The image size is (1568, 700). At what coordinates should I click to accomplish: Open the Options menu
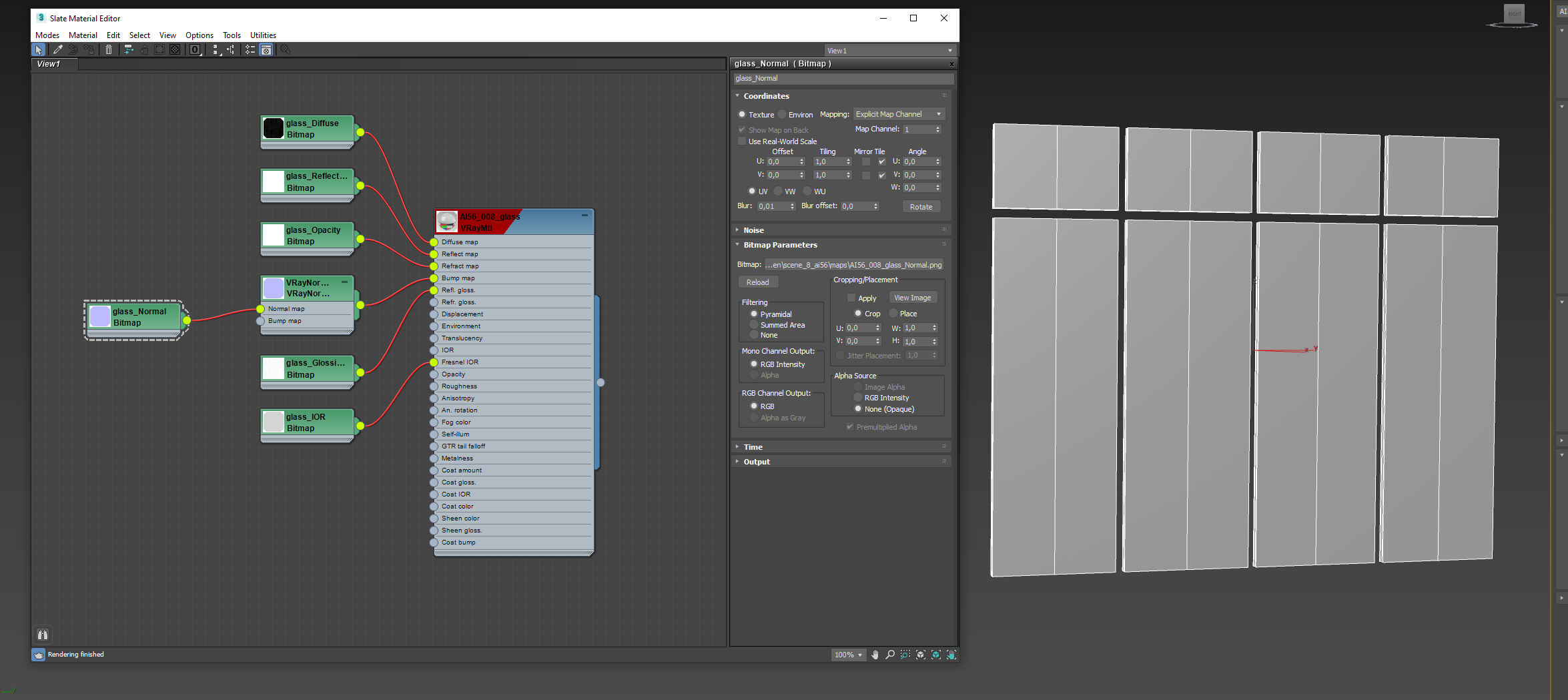(200, 35)
